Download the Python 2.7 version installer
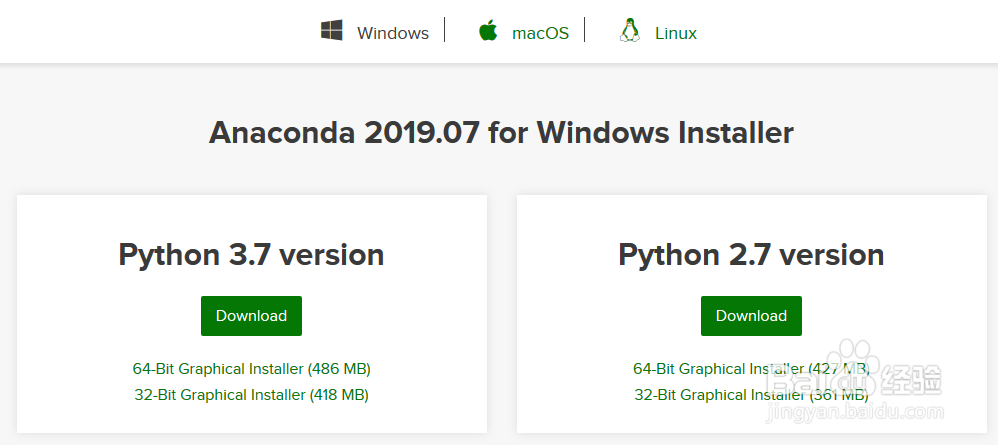 (752, 316)
